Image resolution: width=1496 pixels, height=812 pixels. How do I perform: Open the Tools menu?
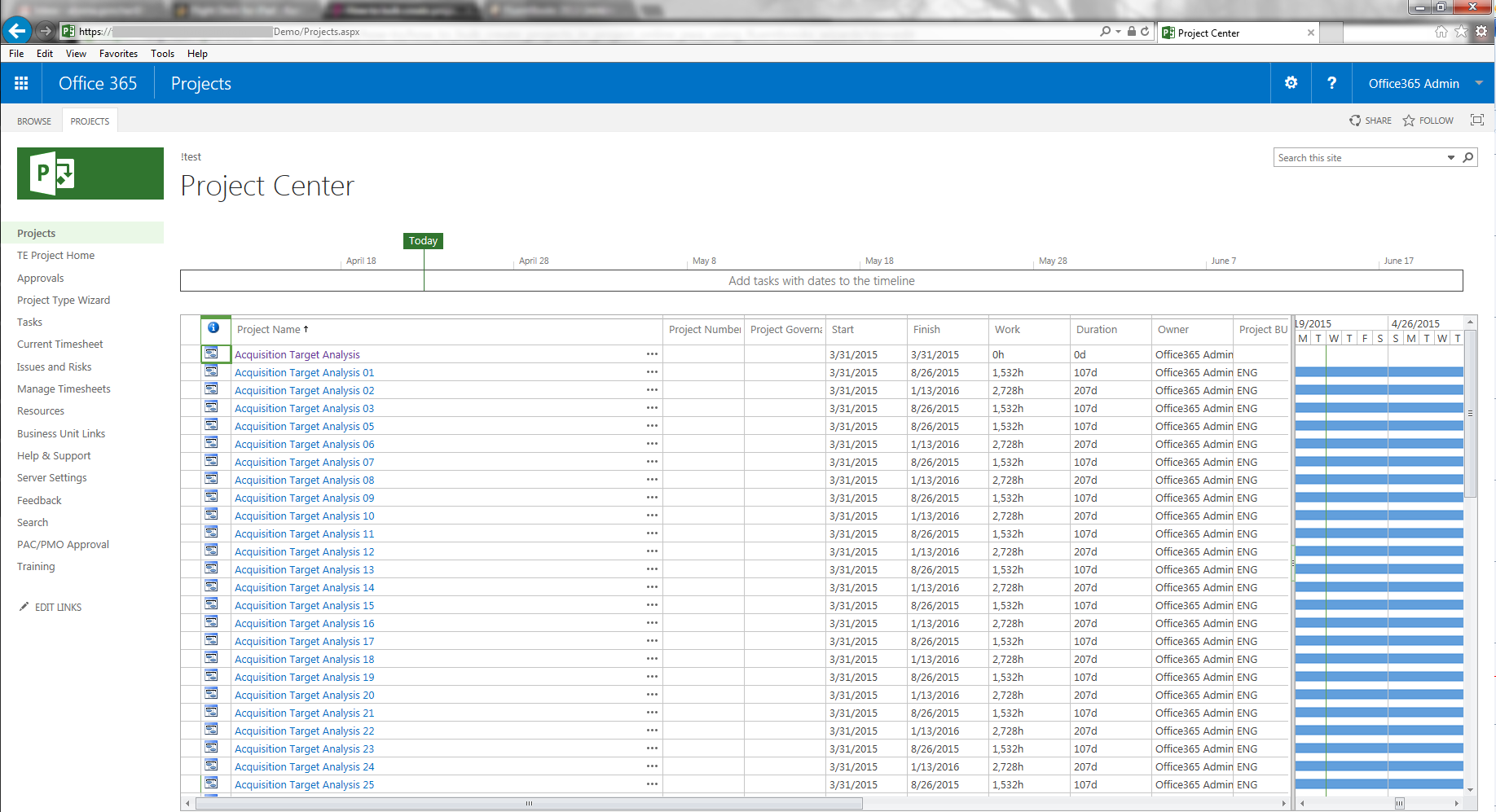tap(162, 54)
